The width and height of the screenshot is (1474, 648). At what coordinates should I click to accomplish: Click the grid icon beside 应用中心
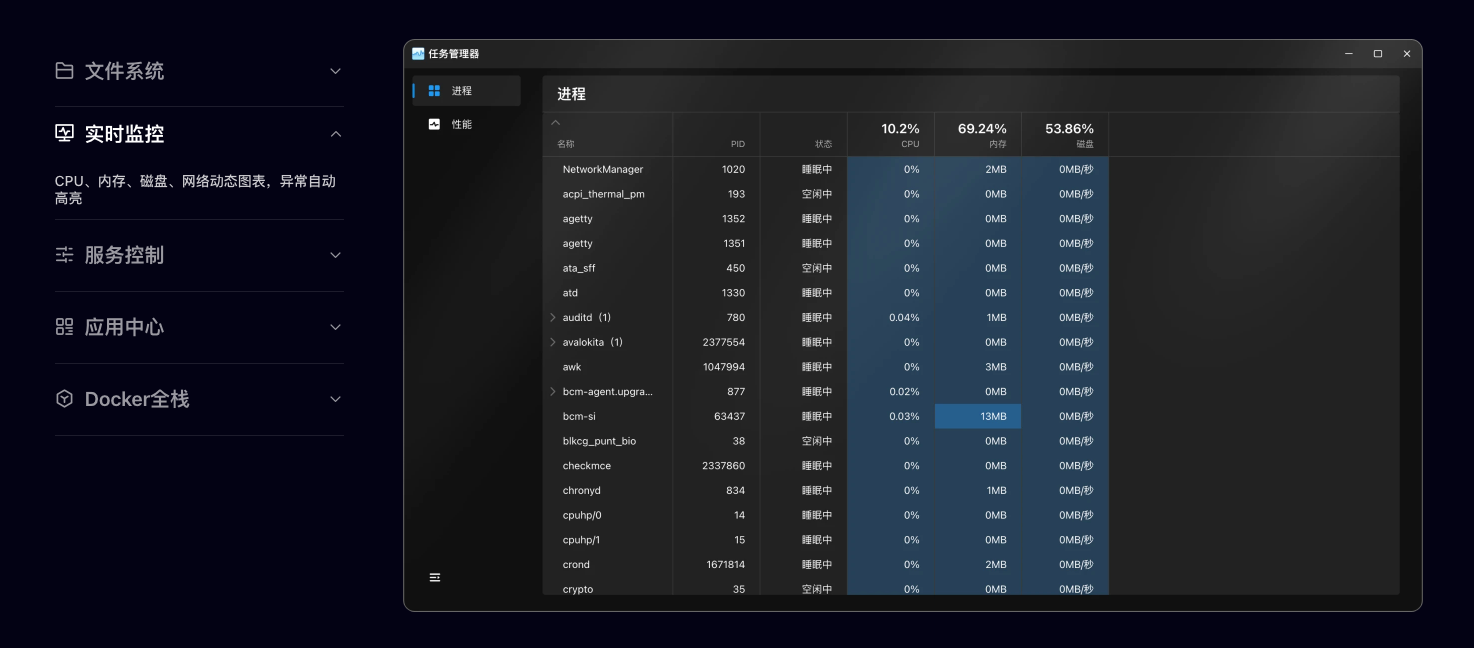point(65,327)
